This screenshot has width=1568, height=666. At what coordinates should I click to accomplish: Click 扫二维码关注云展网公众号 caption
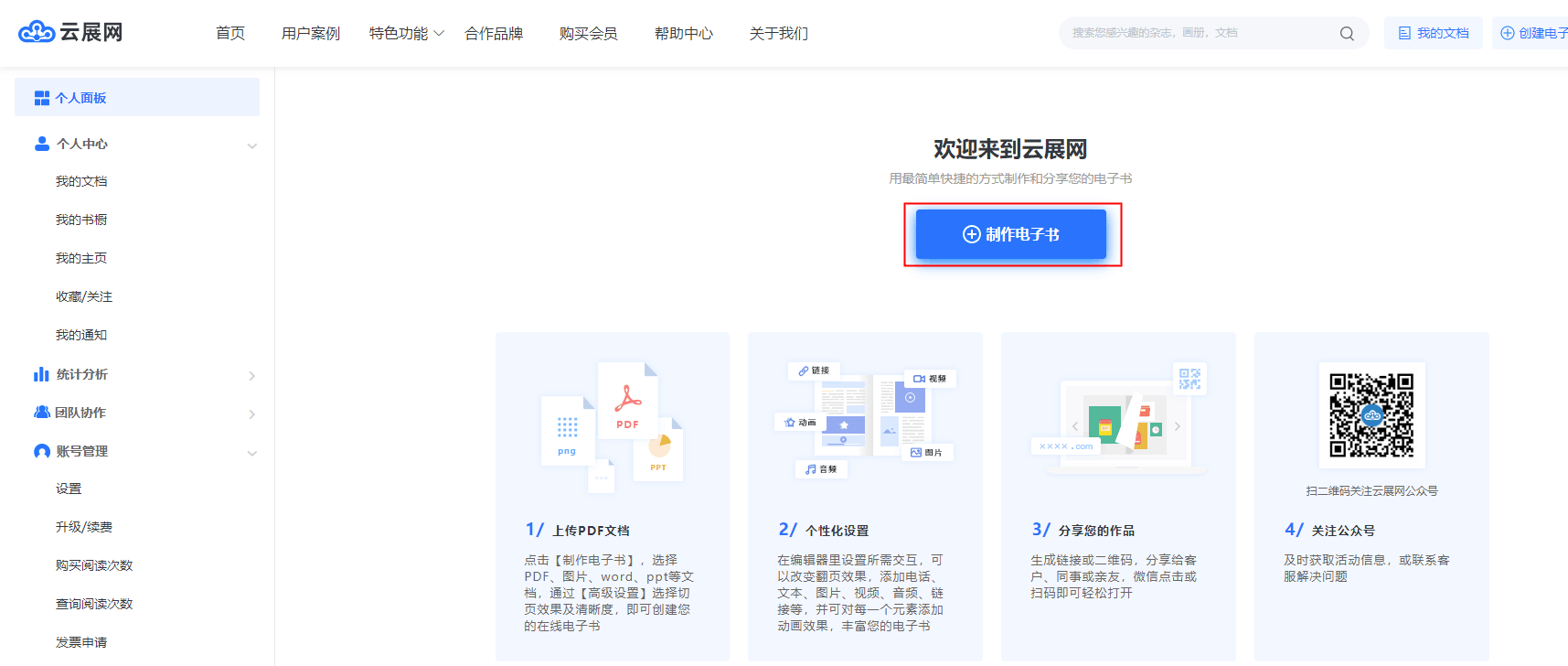(1371, 491)
